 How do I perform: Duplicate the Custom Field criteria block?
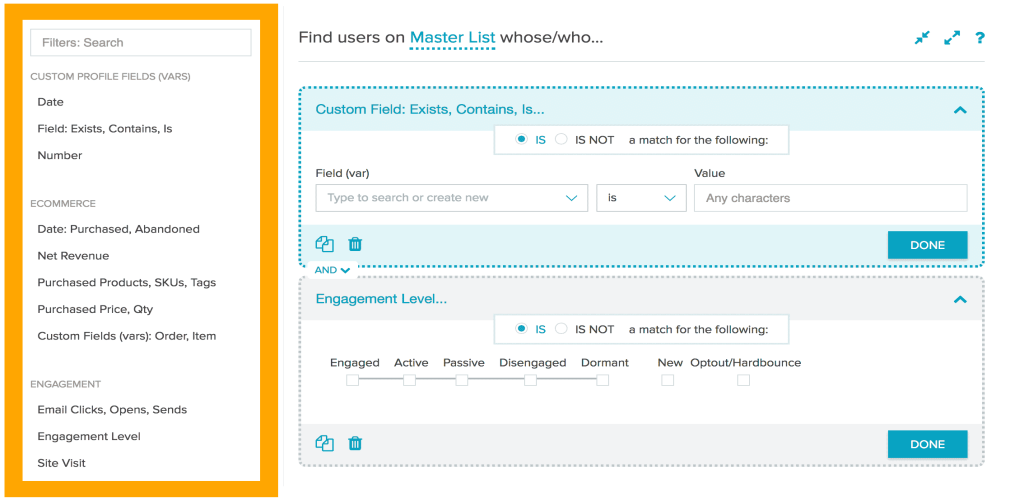click(x=324, y=244)
